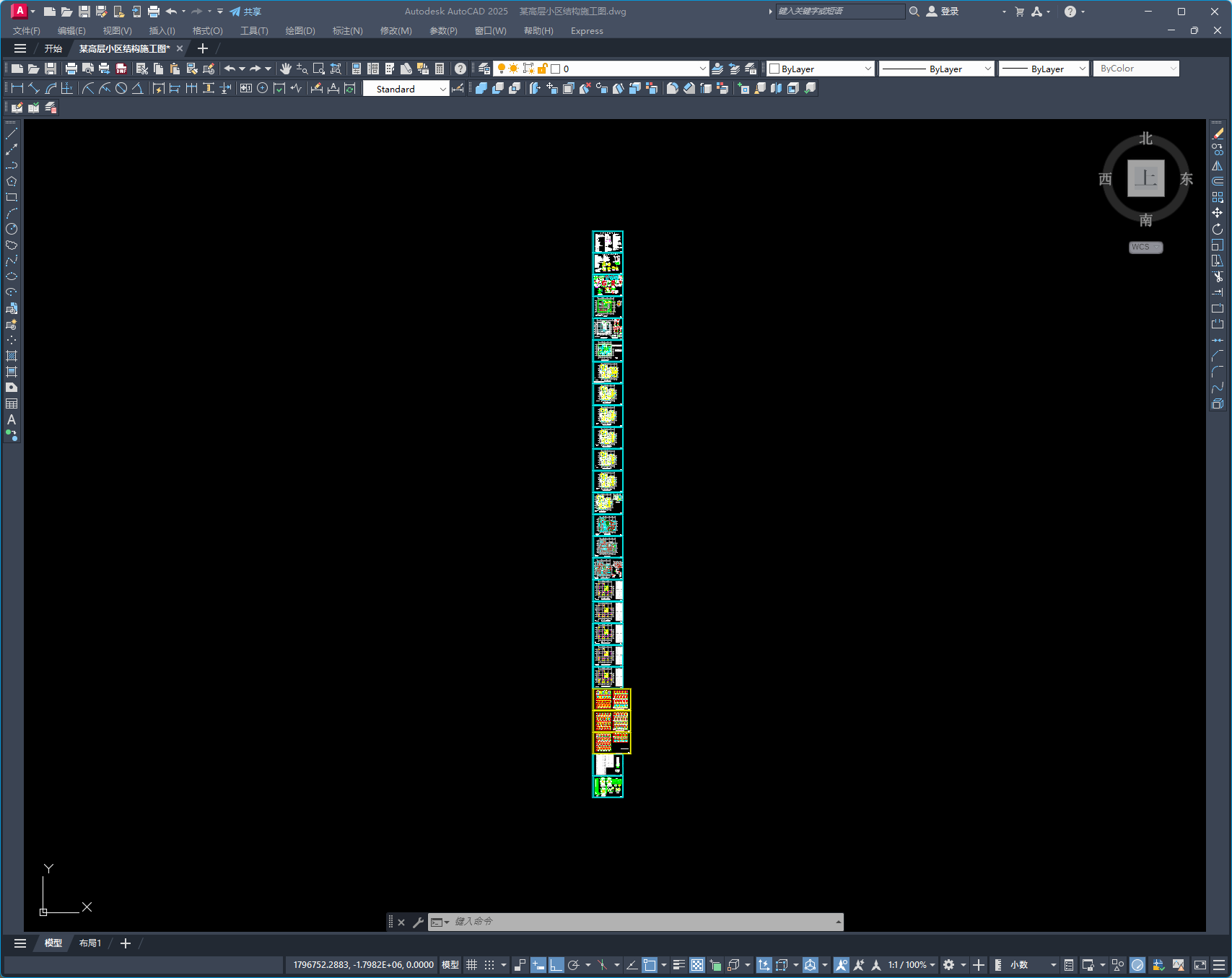Select the Linear dimension tool
This screenshot has height=978, width=1232.
pos(17,88)
